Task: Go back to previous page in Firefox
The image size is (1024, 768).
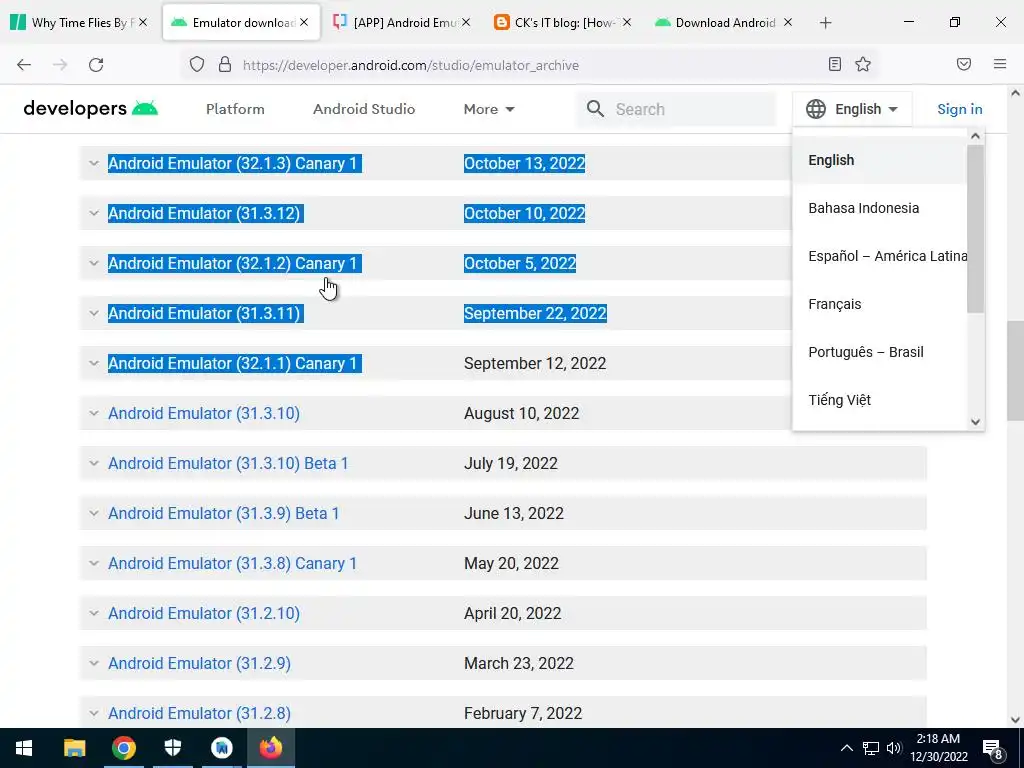Action: tap(24, 65)
